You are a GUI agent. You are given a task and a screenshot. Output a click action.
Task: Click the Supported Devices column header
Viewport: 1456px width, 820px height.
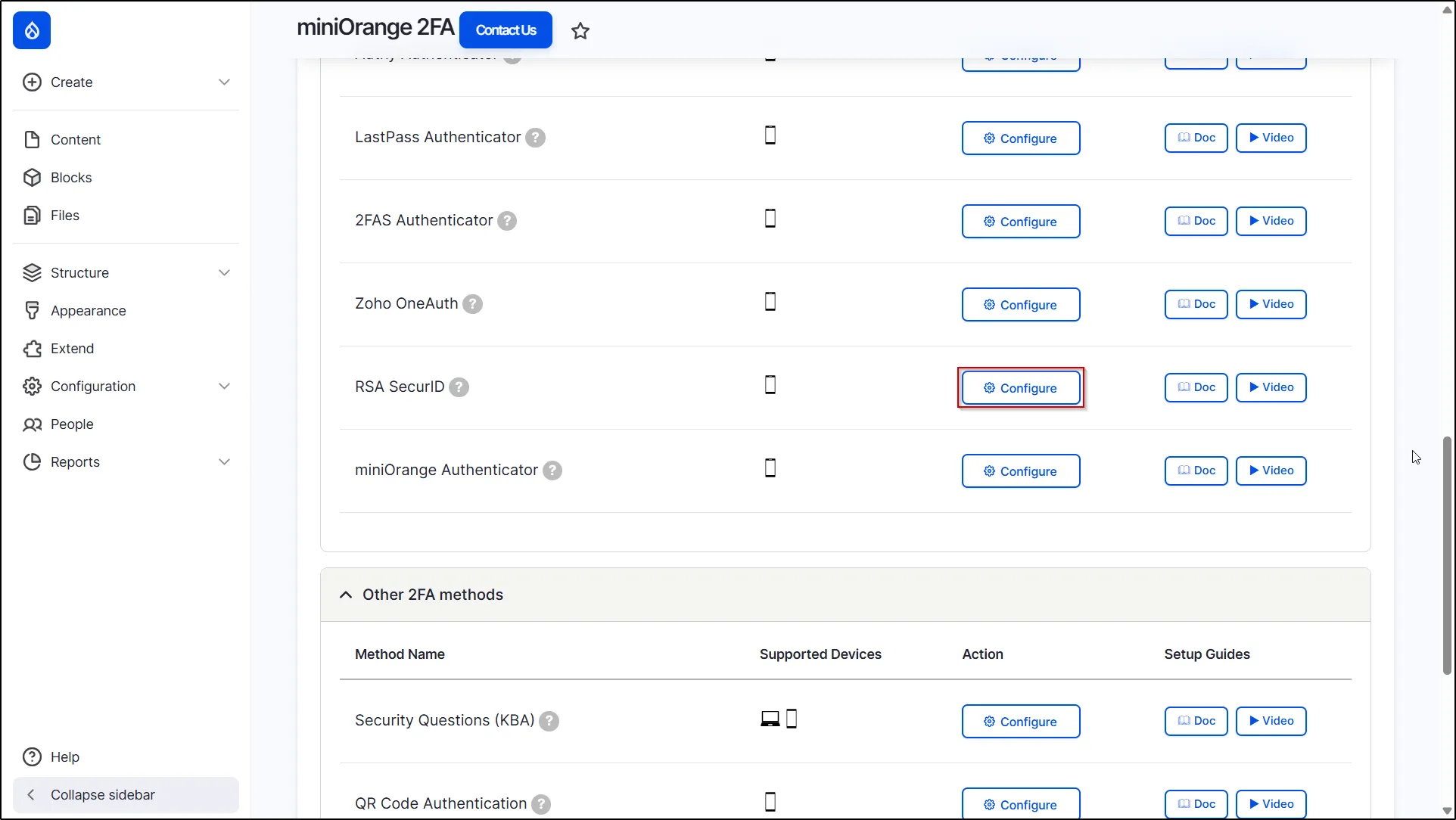point(820,654)
